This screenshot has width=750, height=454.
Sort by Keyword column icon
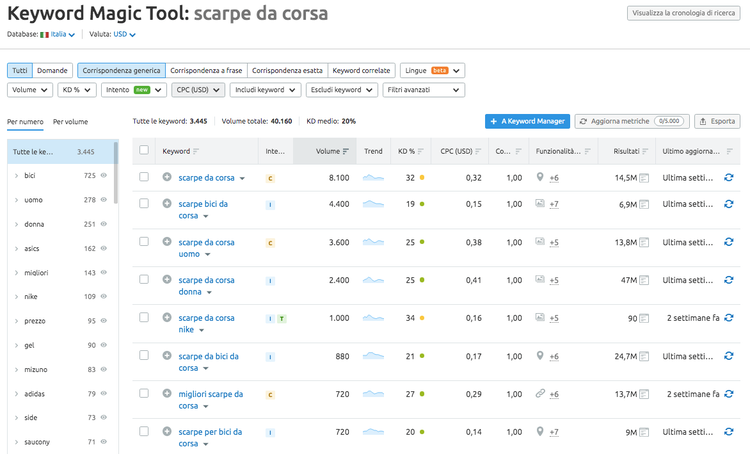pos(196,151)
